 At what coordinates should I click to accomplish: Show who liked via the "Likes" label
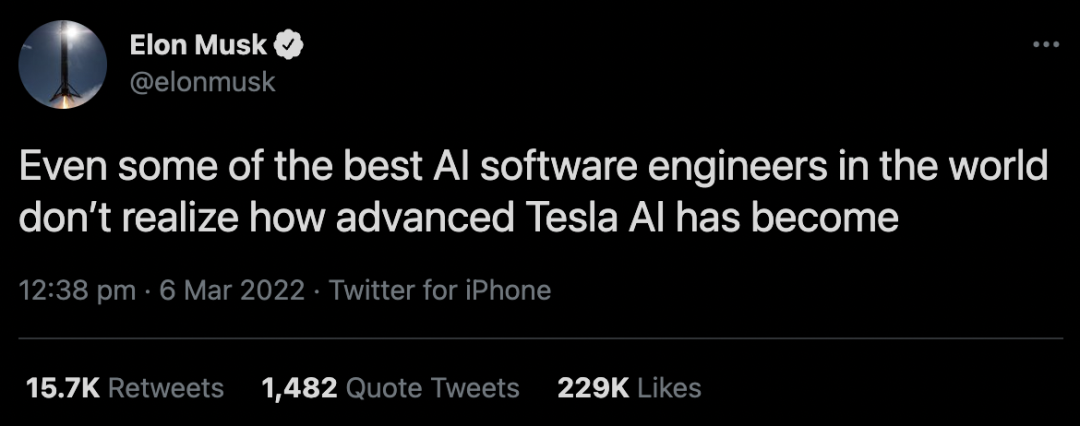point(669,388)
